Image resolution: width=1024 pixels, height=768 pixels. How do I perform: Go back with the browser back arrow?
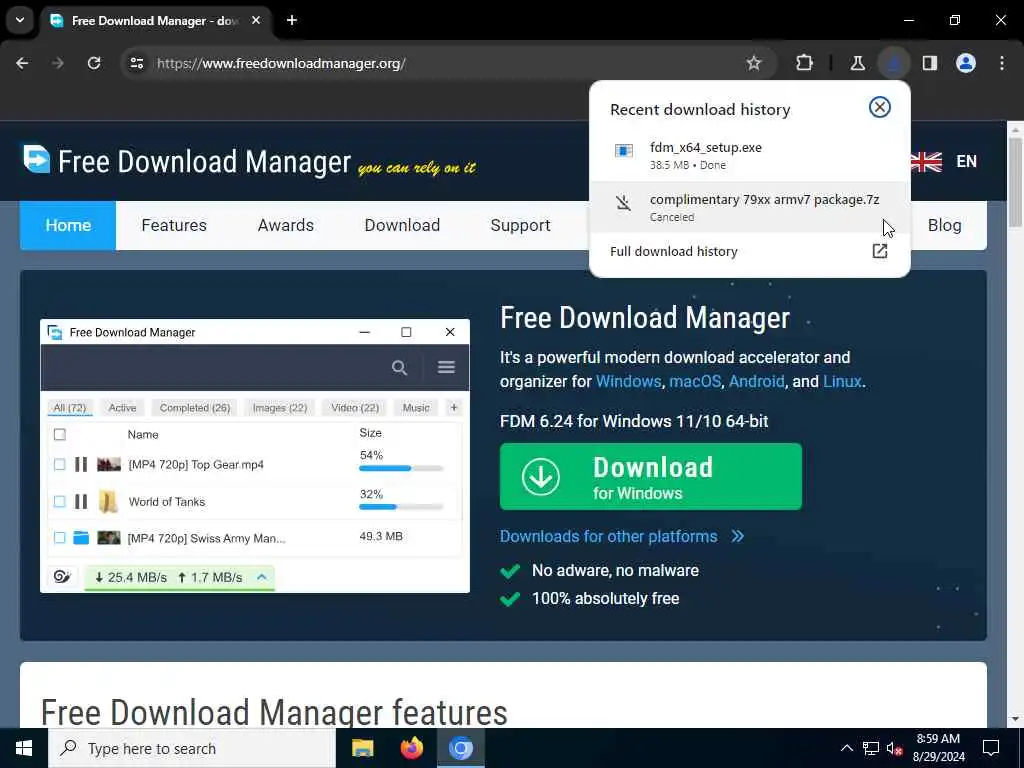point(22,63)
